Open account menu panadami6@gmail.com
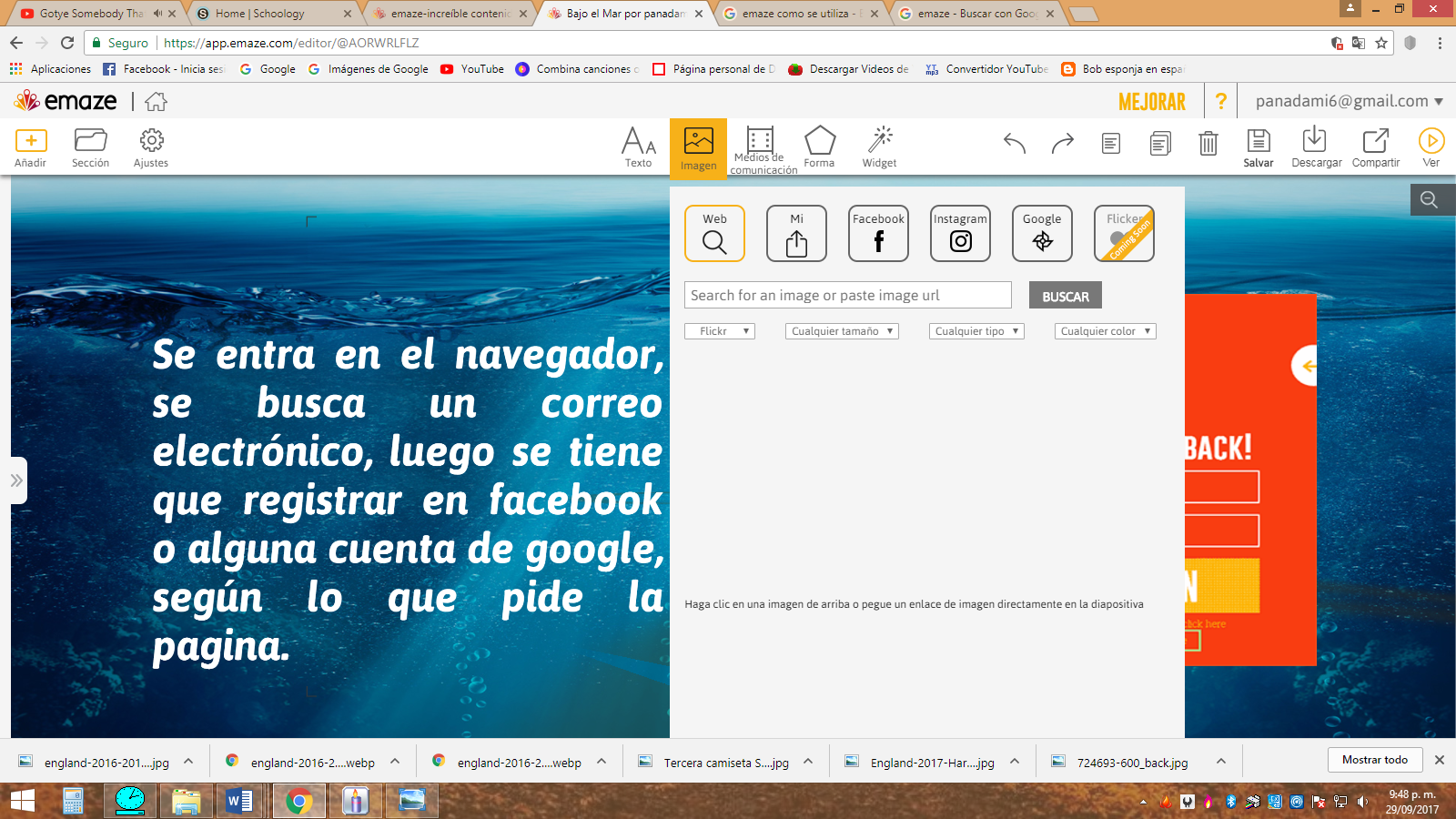The image size is (1456, 819). pyautogui.click(x=1349, y=101)
